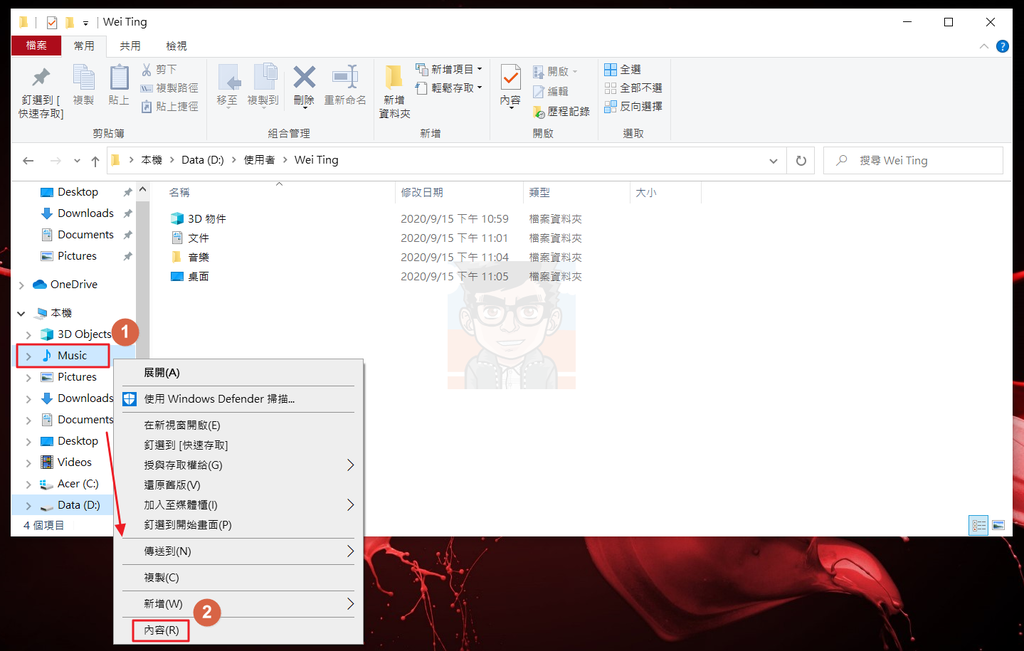The image size is (1024, 651).
Task: Open the Quick Access Toolbar customize dropdown
Action: coord(86,23)
